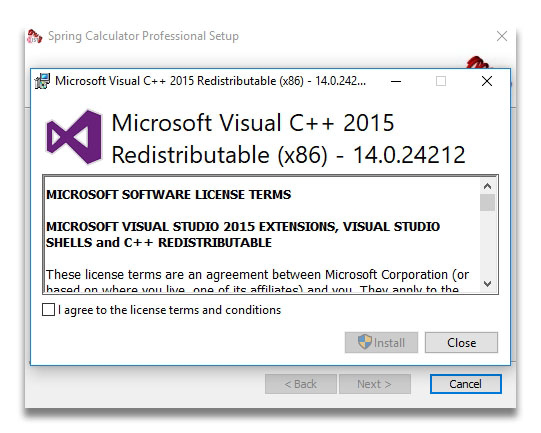Click the license terms scrollbar thumb
This screenshot has width=541, height=433.
(487, 203)
